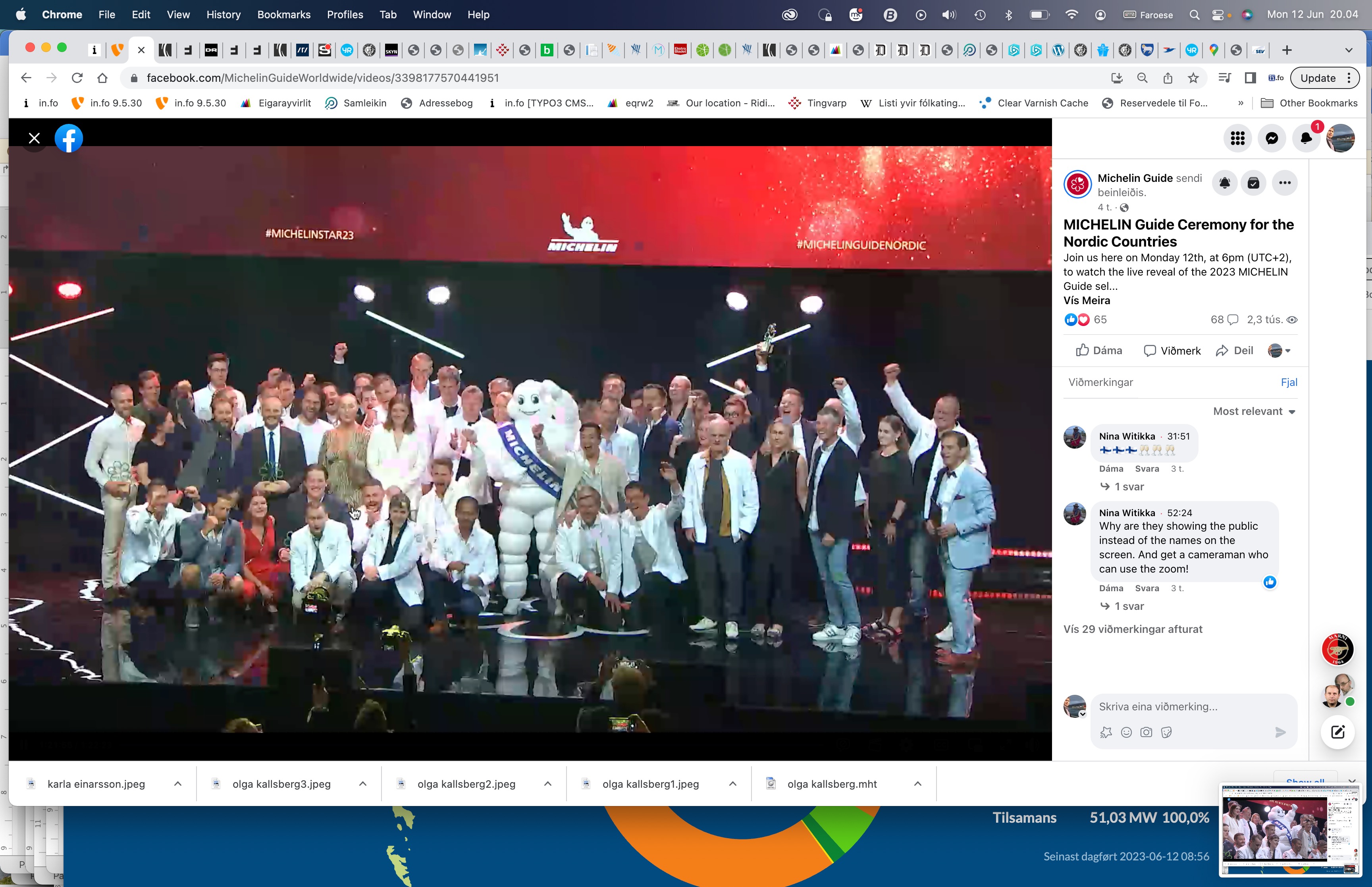
Task: Attach a photo with camera icon
Action: pos(1146,732)
